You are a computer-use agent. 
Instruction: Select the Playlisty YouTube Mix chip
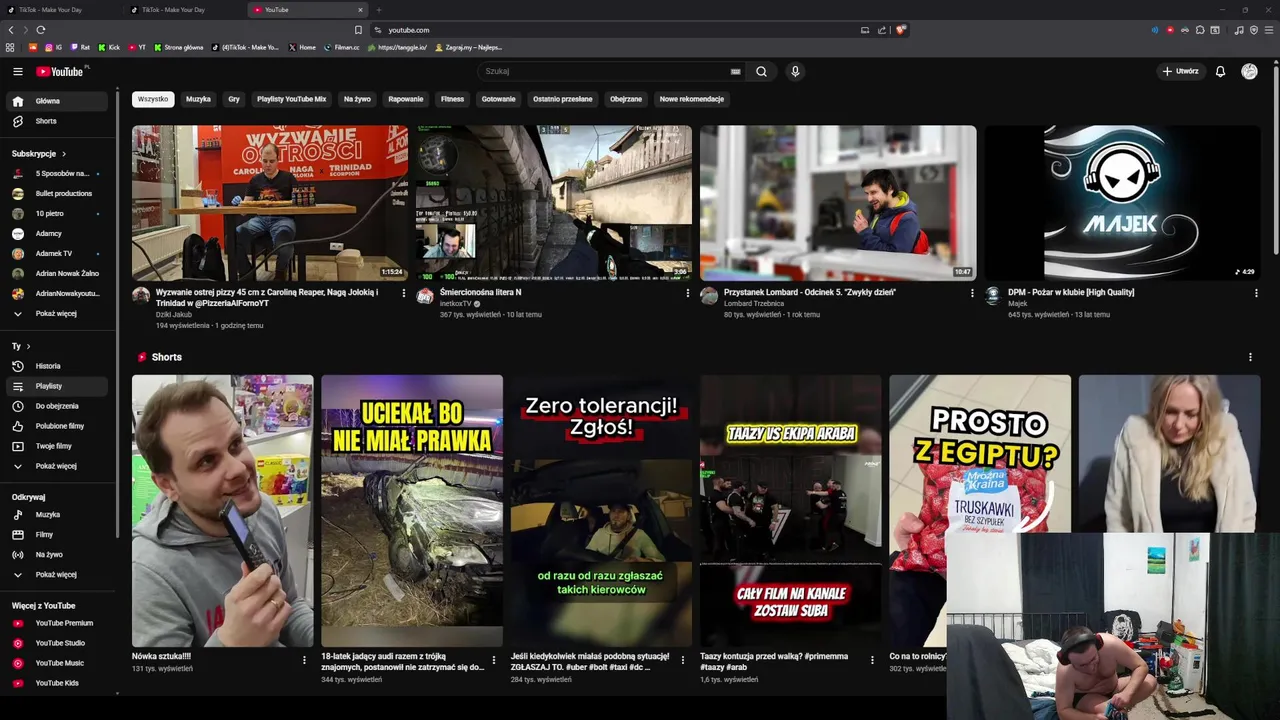click(292, 99)
